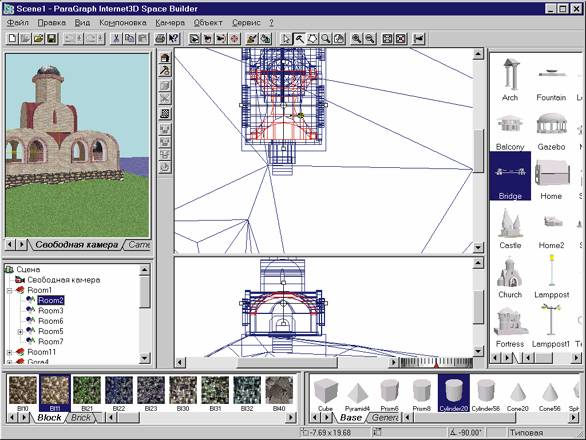The height and width of the screenshot is (440, 586).
Task: Click the zoom out magnifier icon
Action: click(370, 39)
